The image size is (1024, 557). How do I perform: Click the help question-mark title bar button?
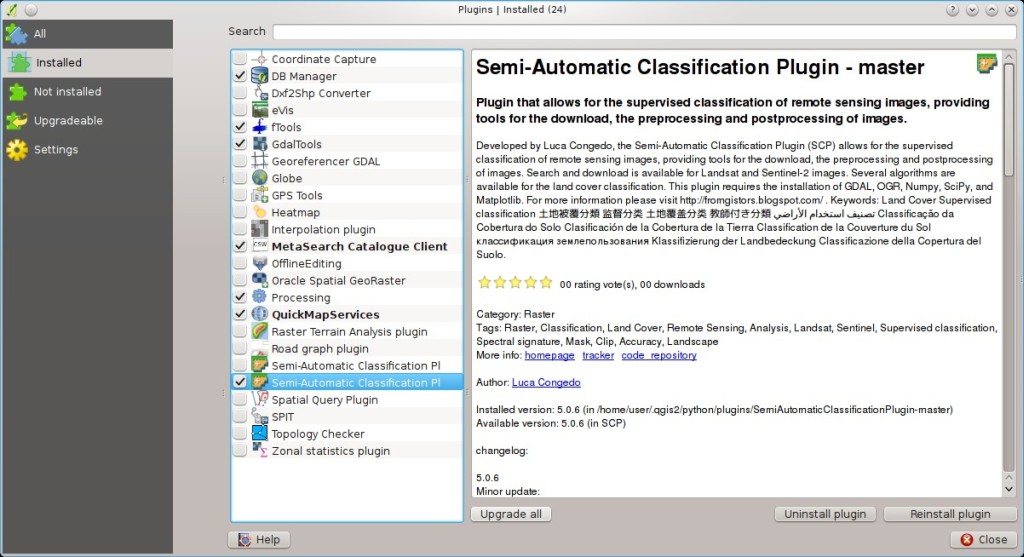pos(953,10)
